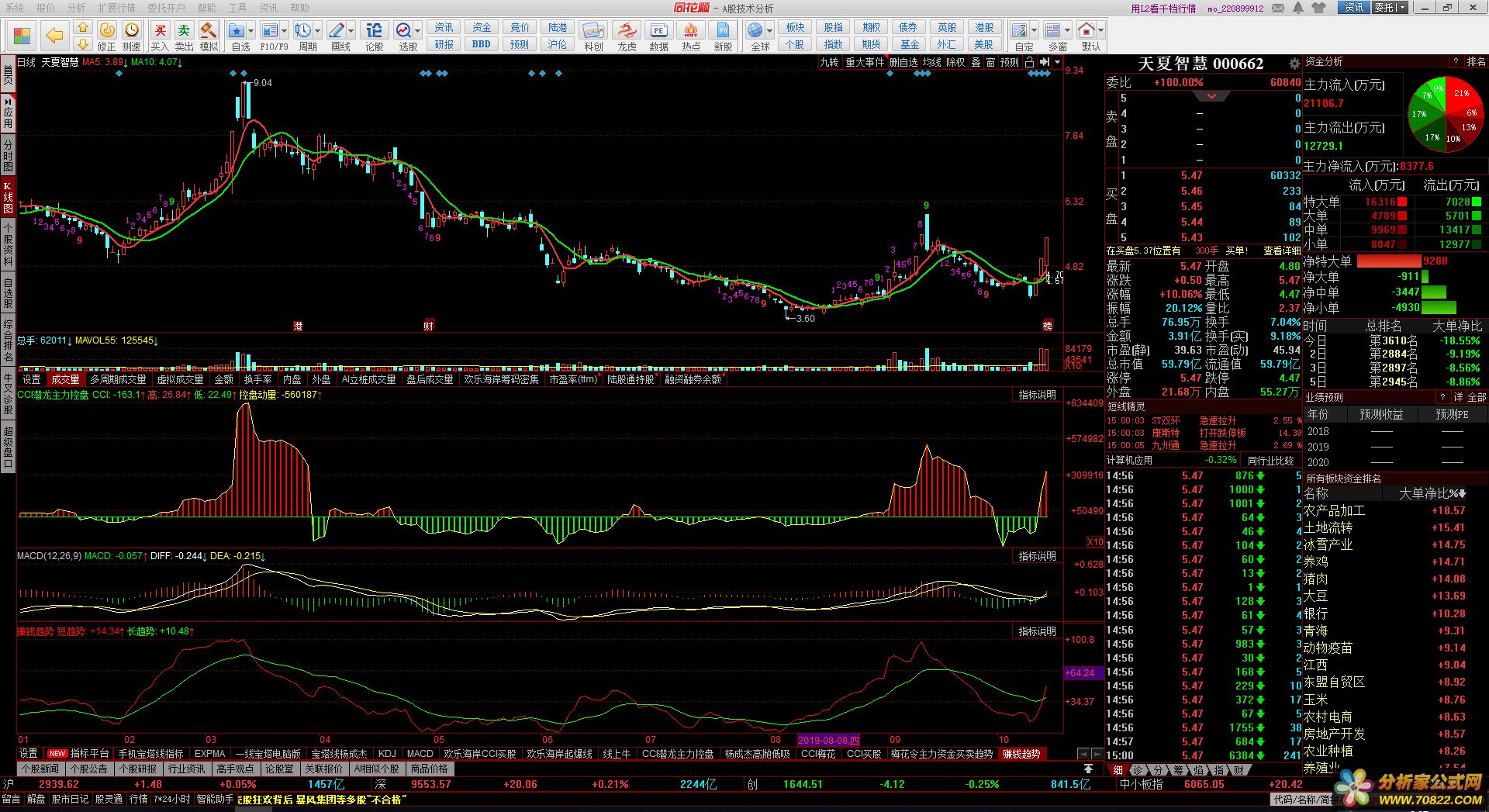This screenshot has width=1489, height=812.
Task: Open the F10/F9 company info icon
Action: 269,31
